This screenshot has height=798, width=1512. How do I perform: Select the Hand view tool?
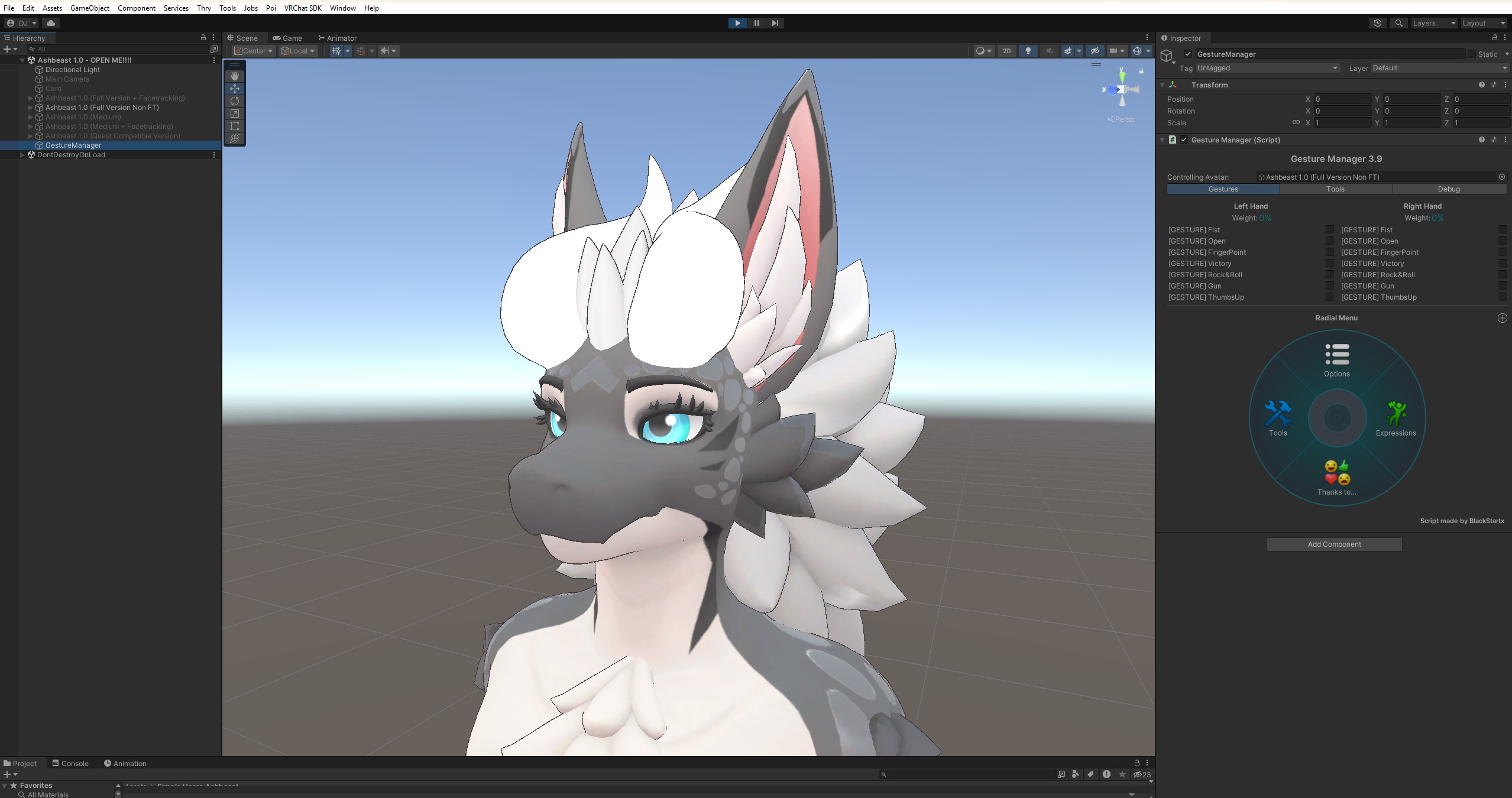pos(235,76)
